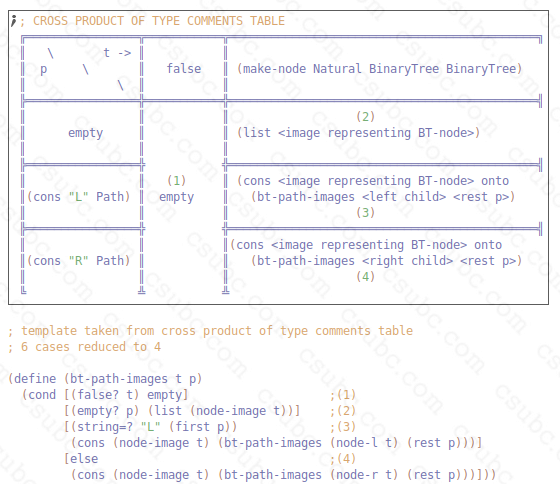Viewport: 560px width, 484px height.
Task: Click 'template taken from cross product' comment line
Action: (x=210, y=331)
